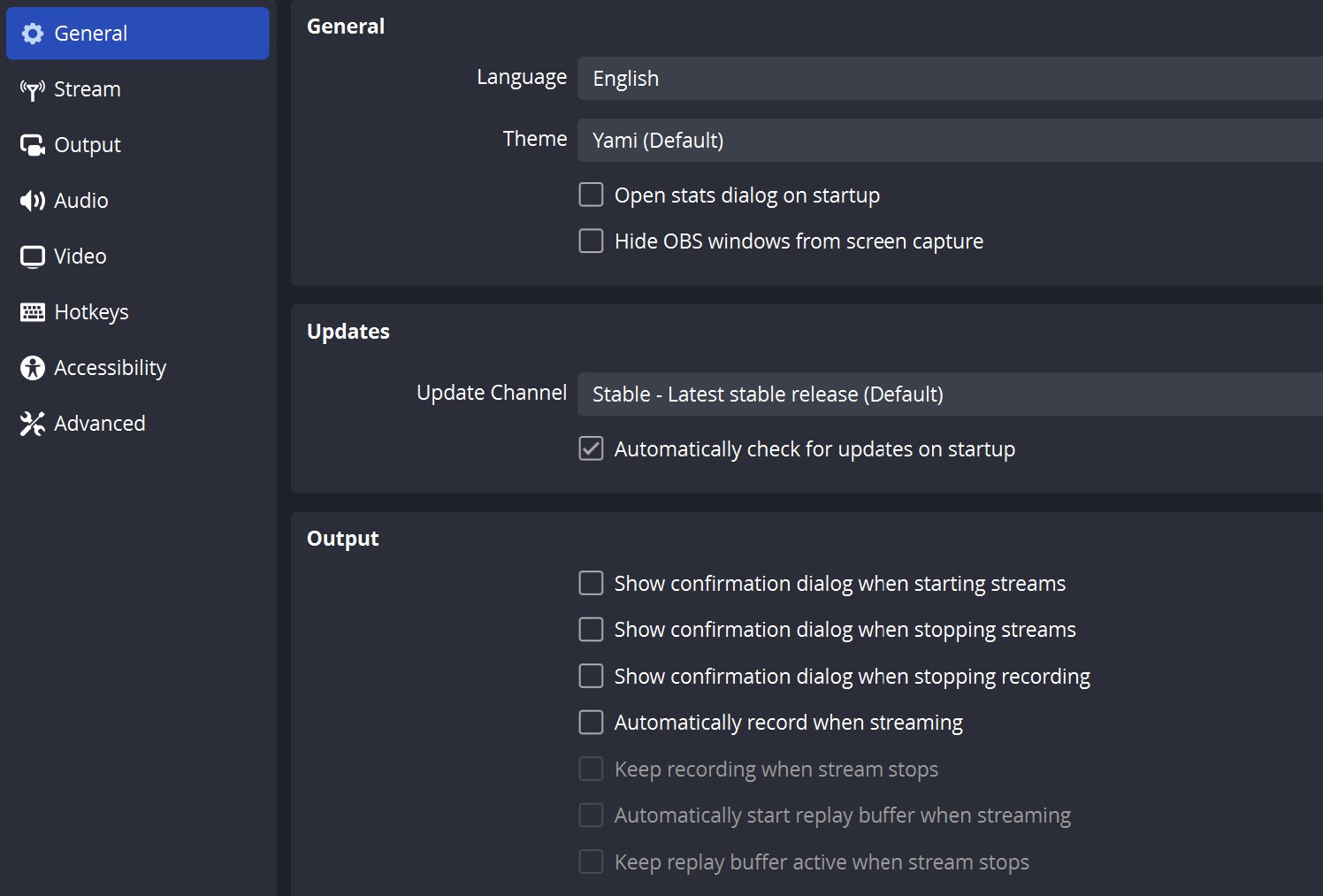Switch to the Hotkeys settings section
The width and height of the screenshot is (1323, 896).
coord(91,311)
